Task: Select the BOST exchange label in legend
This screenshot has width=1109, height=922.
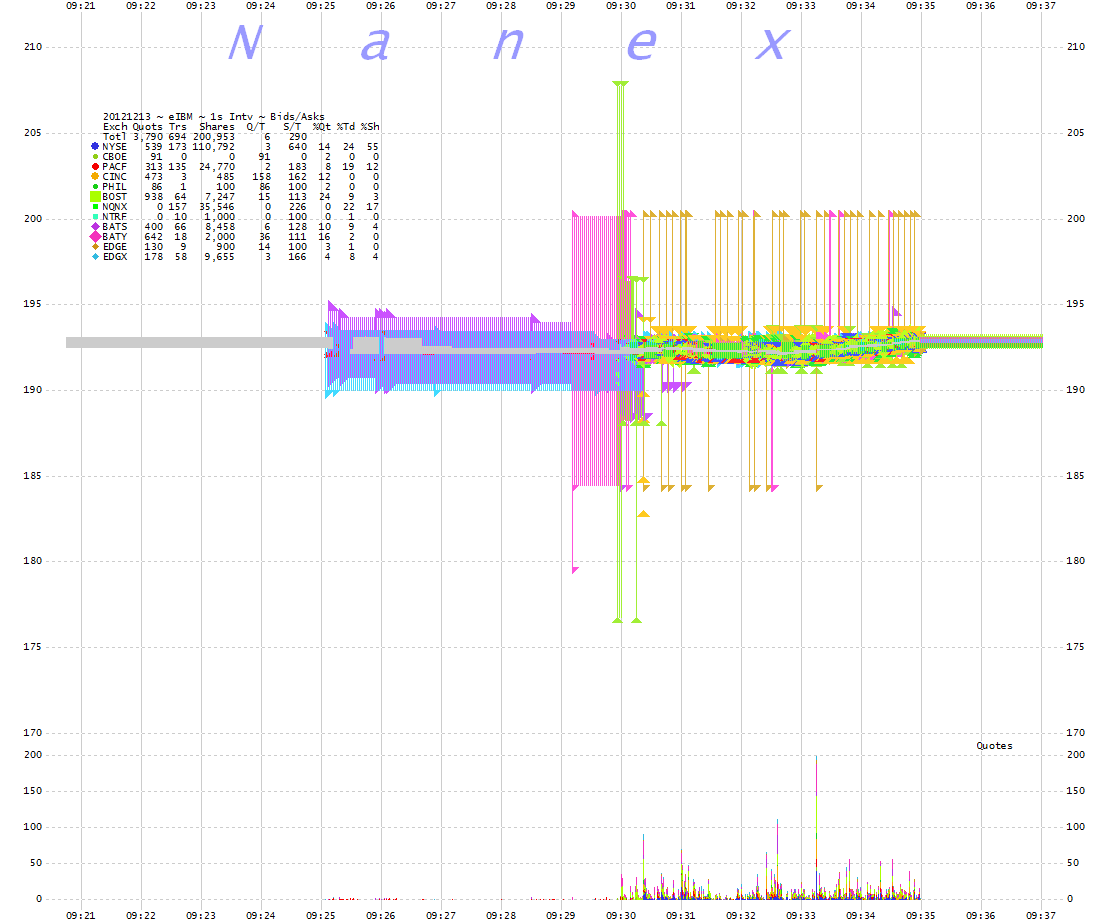Action: pos(115,197)
